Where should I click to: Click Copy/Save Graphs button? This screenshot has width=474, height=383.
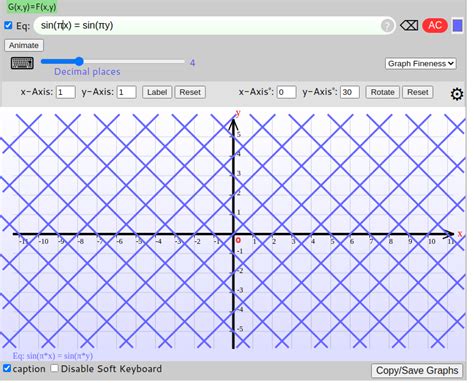click(x=417, y=370)
